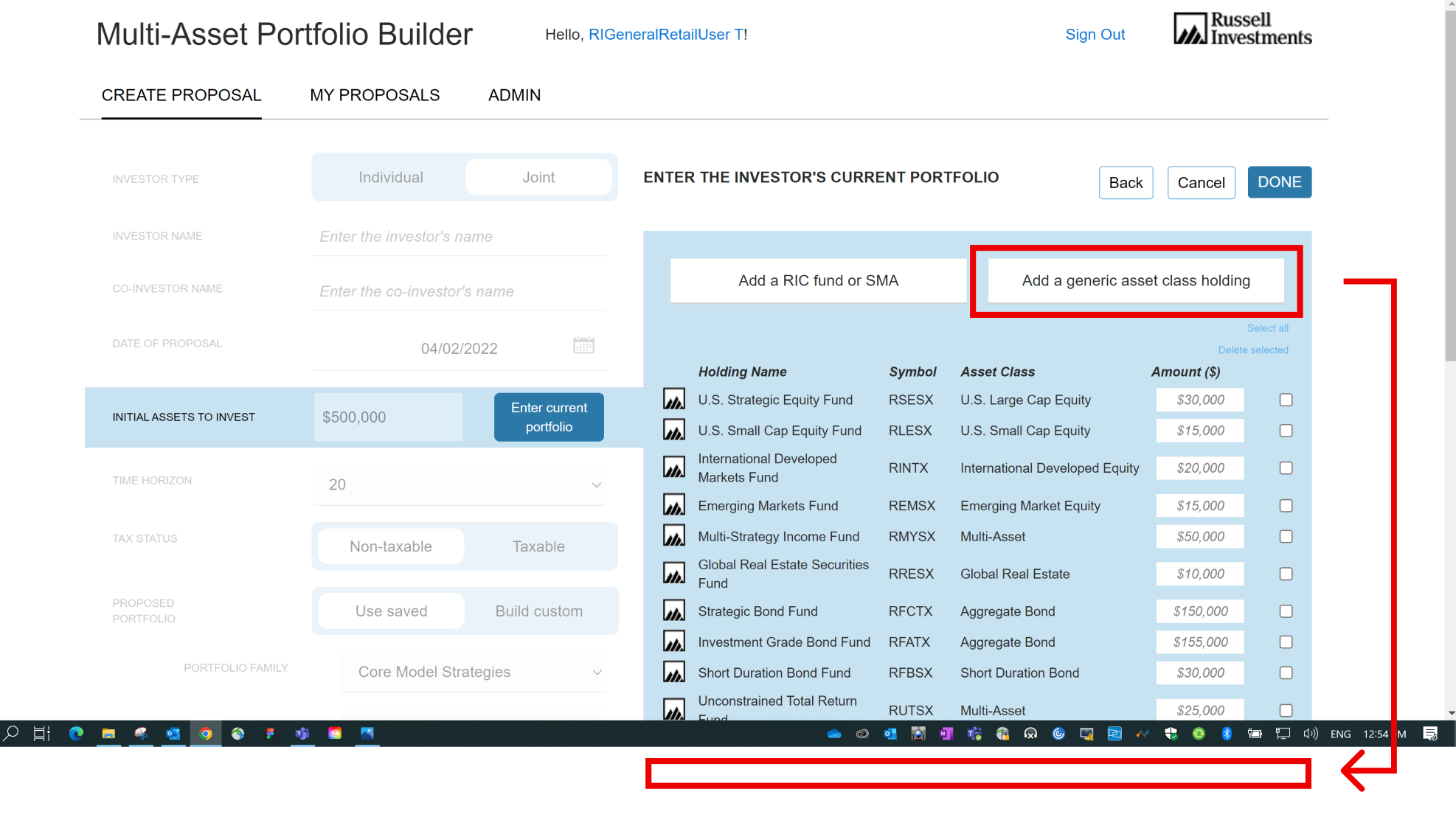Open the Photos app taskbar icon
The image size is (1456, 834).
[x=367, y=734]
